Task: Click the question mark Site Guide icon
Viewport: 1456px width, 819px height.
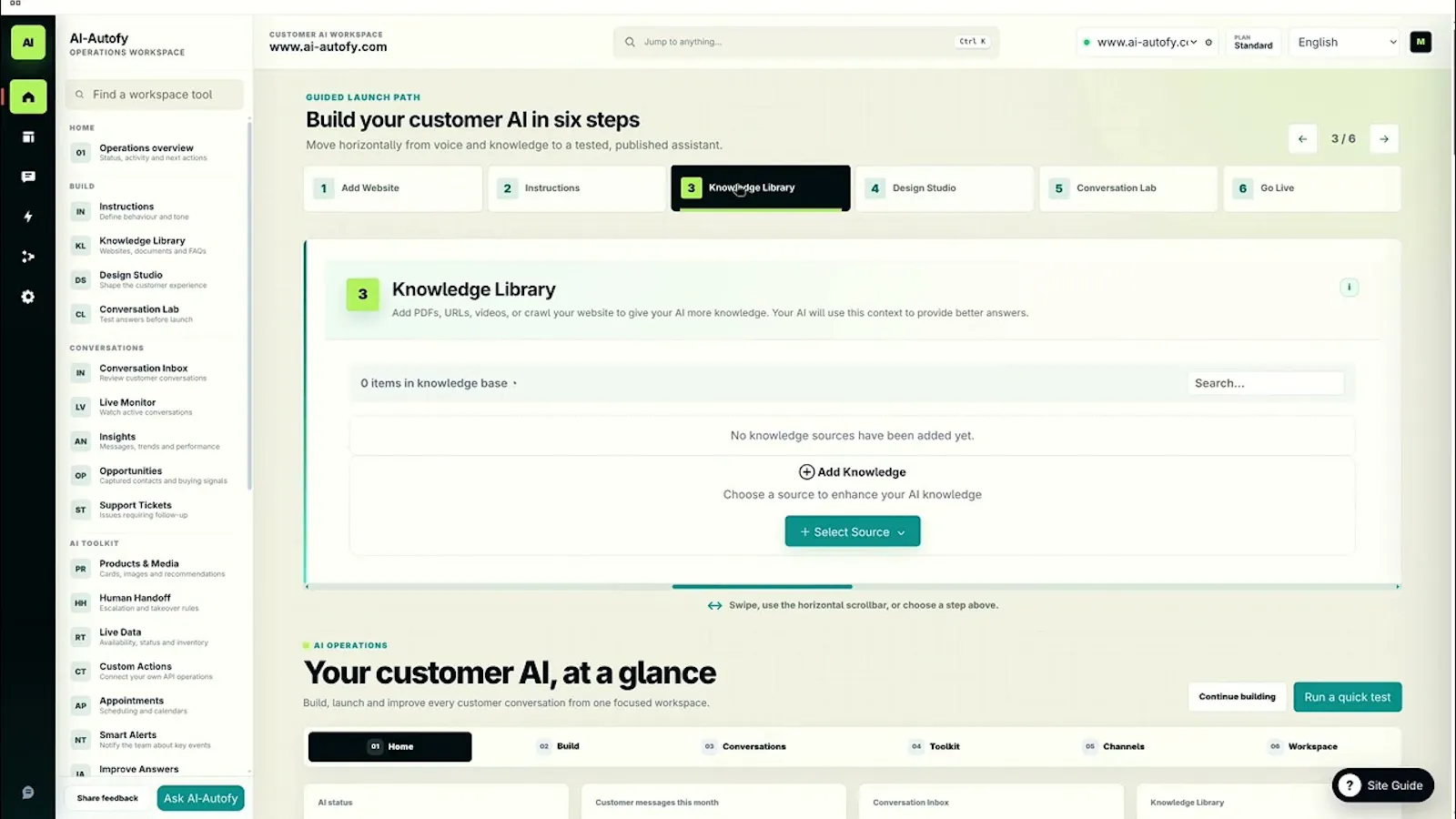Action: tap(1350, 785)
